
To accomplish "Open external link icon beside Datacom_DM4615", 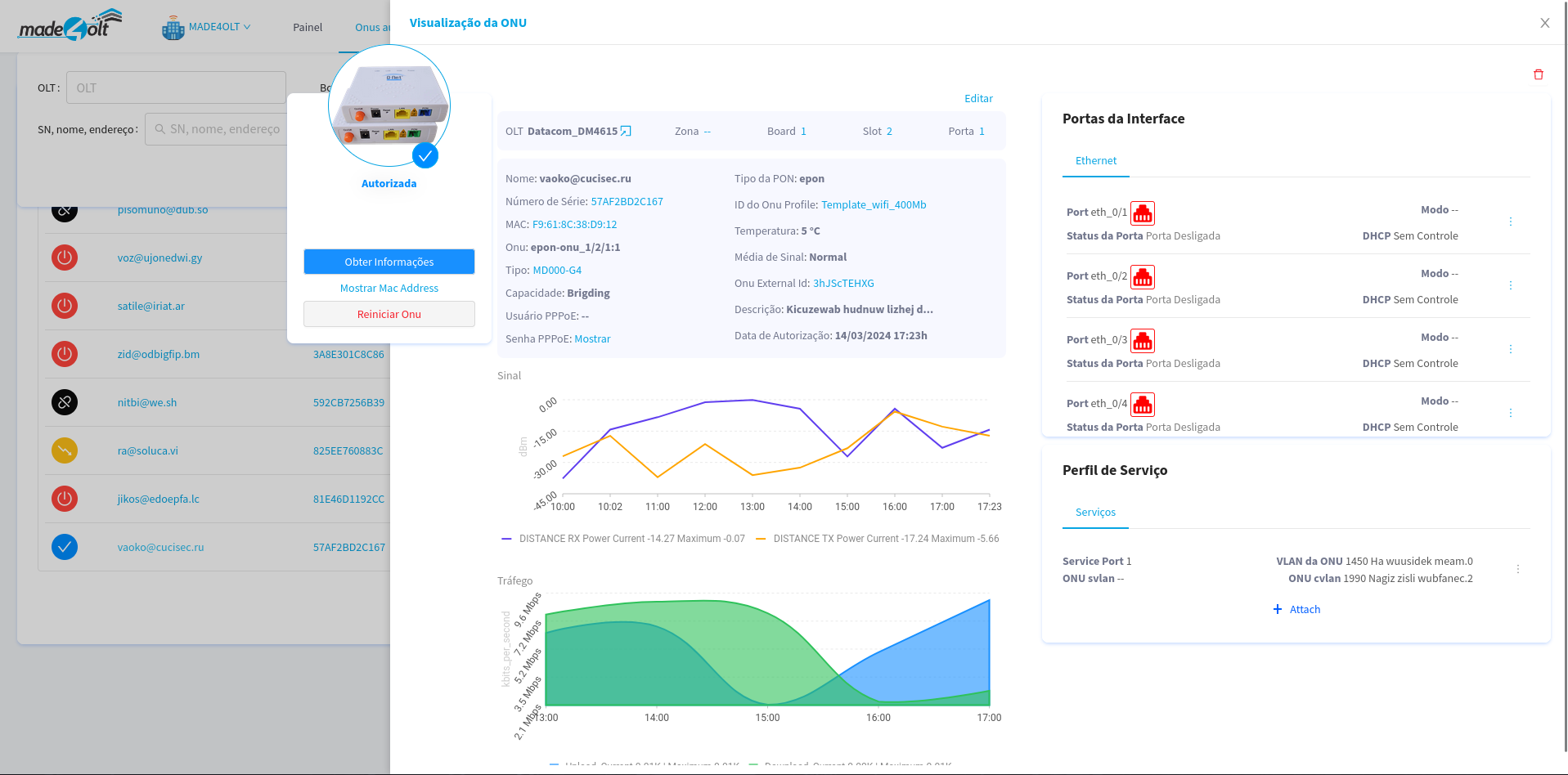I will 626,132.
